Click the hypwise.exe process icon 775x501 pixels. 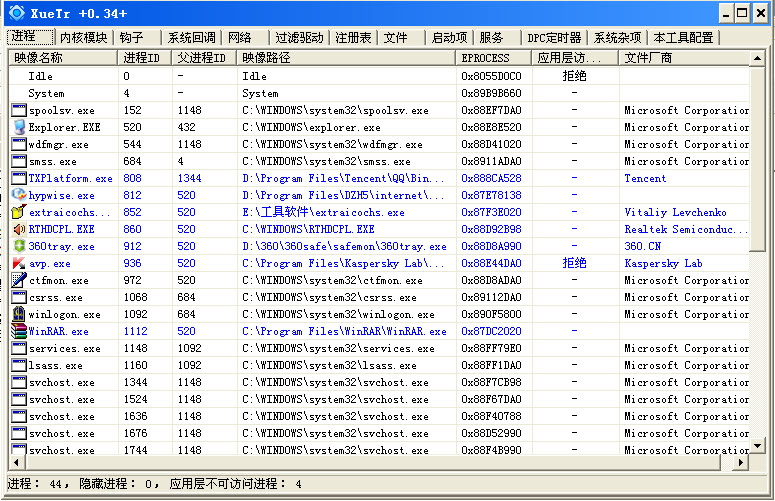coord(19,195)
